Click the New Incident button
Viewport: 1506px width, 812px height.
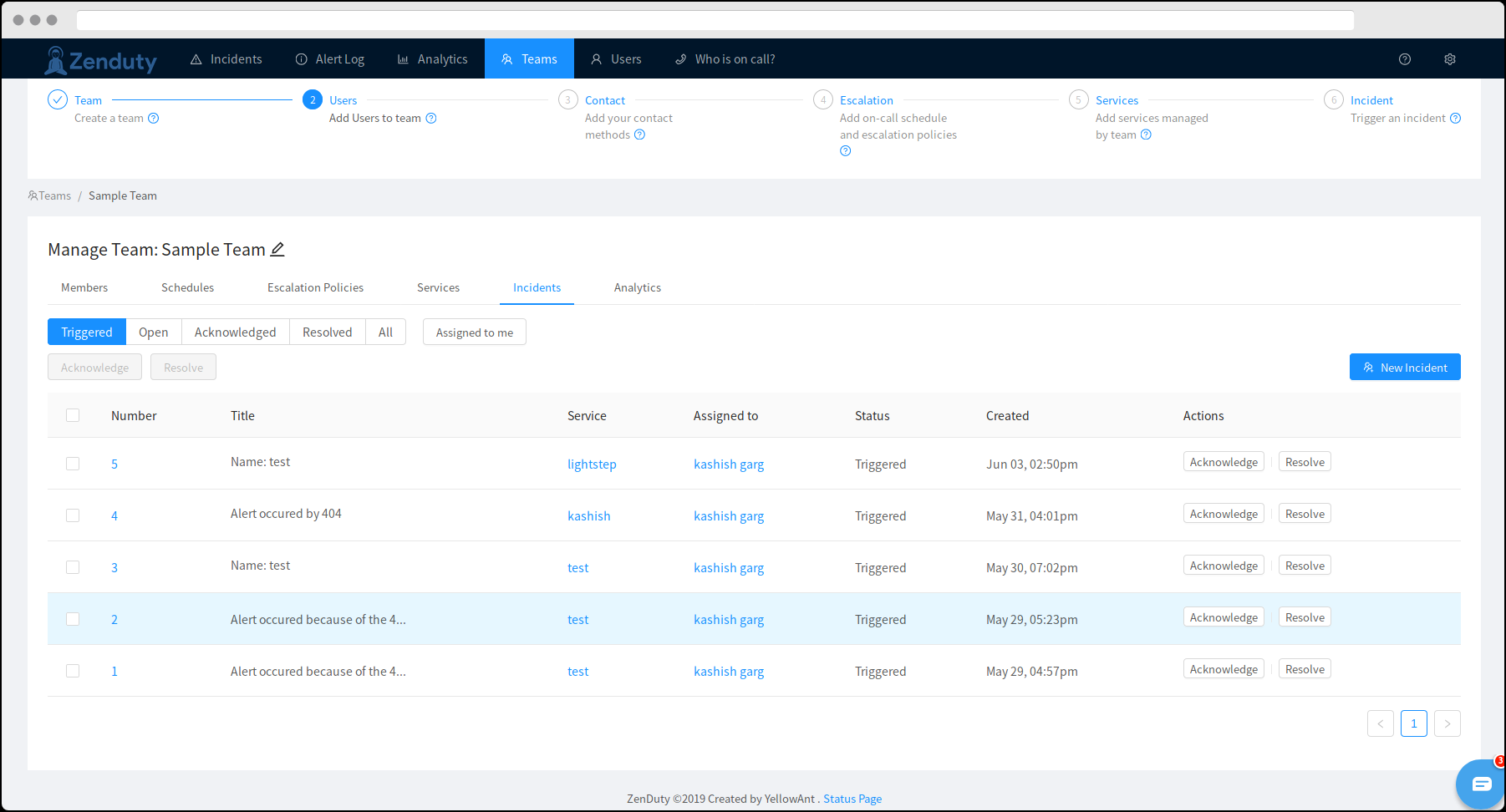point(1404,368)
